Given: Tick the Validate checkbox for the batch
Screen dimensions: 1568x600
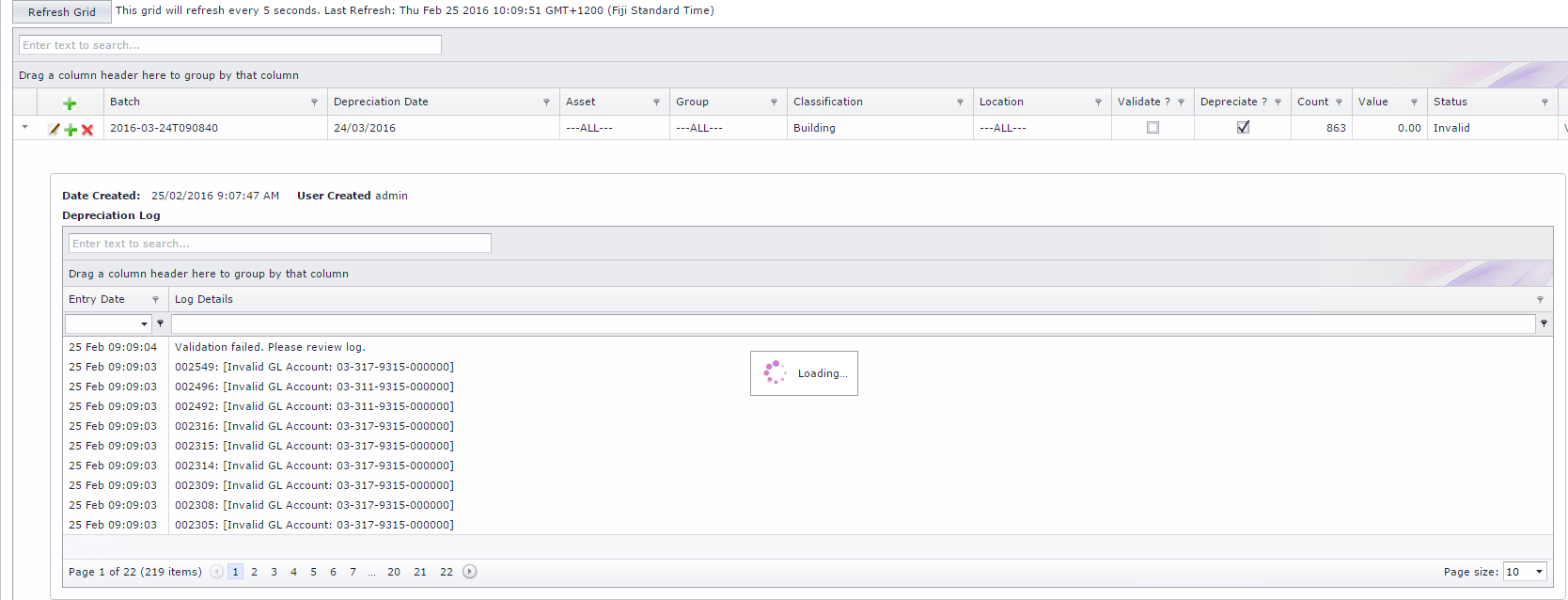Looking at the screenshot, I should coord(1152,128).
